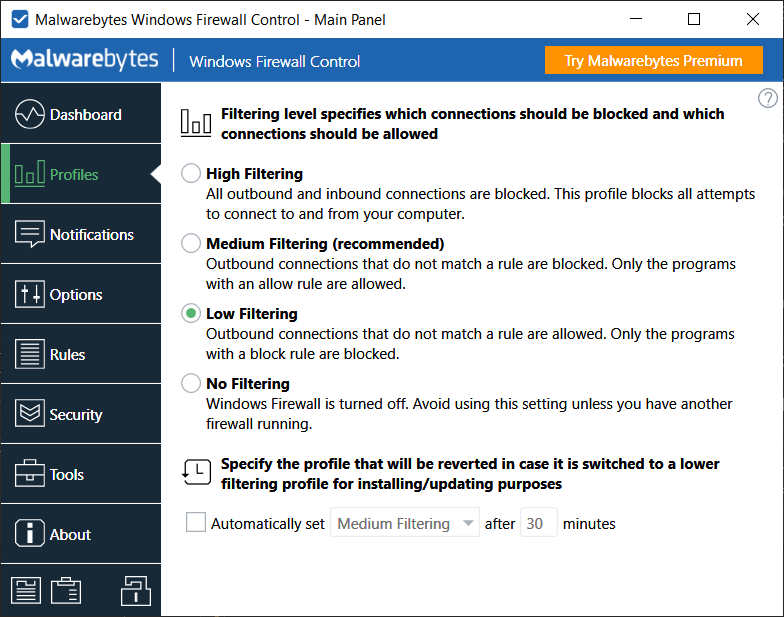Click the Security shield icon

click(x=30, y=414)
